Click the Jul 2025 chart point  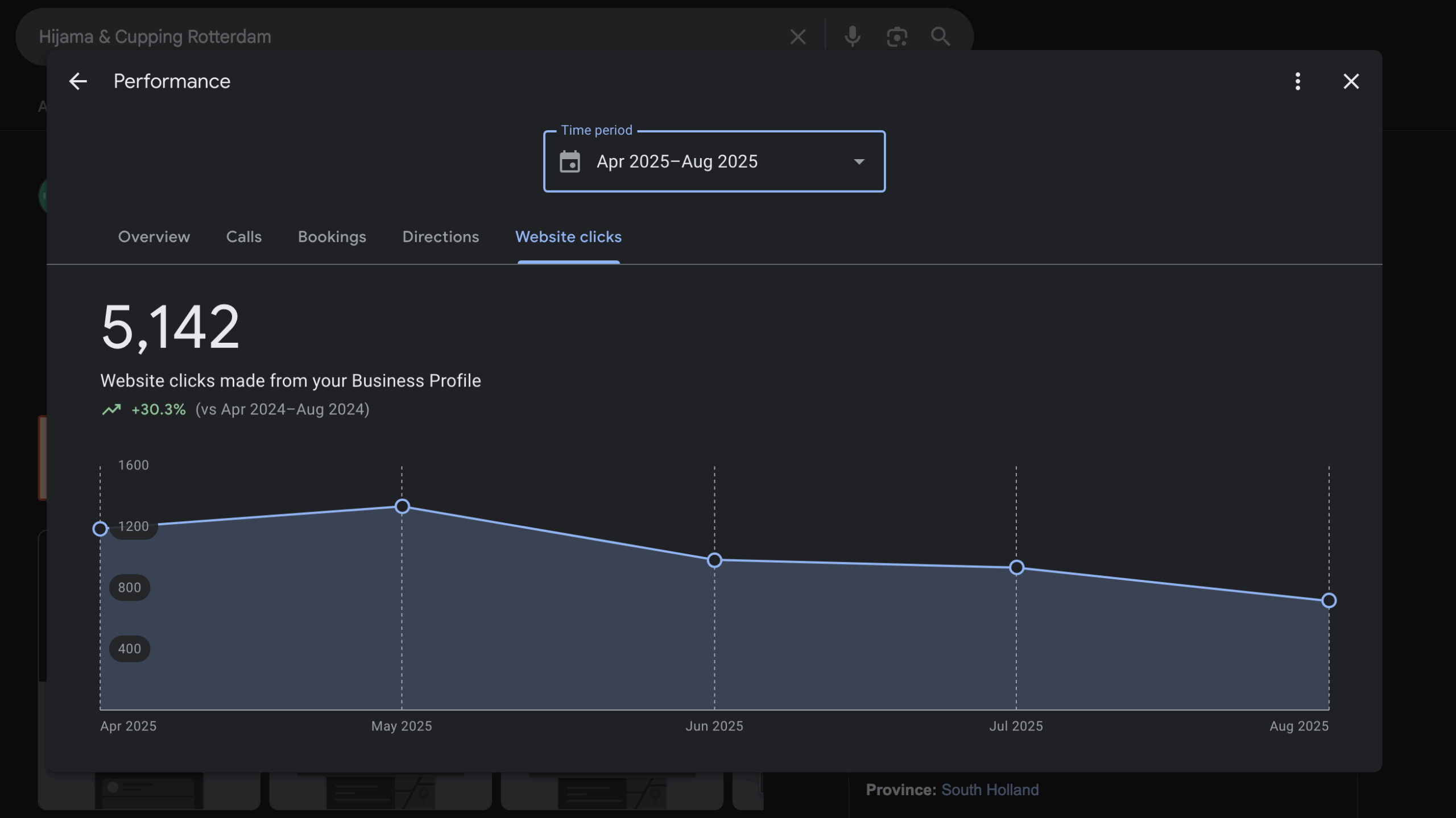click(x=1016, y=567)
